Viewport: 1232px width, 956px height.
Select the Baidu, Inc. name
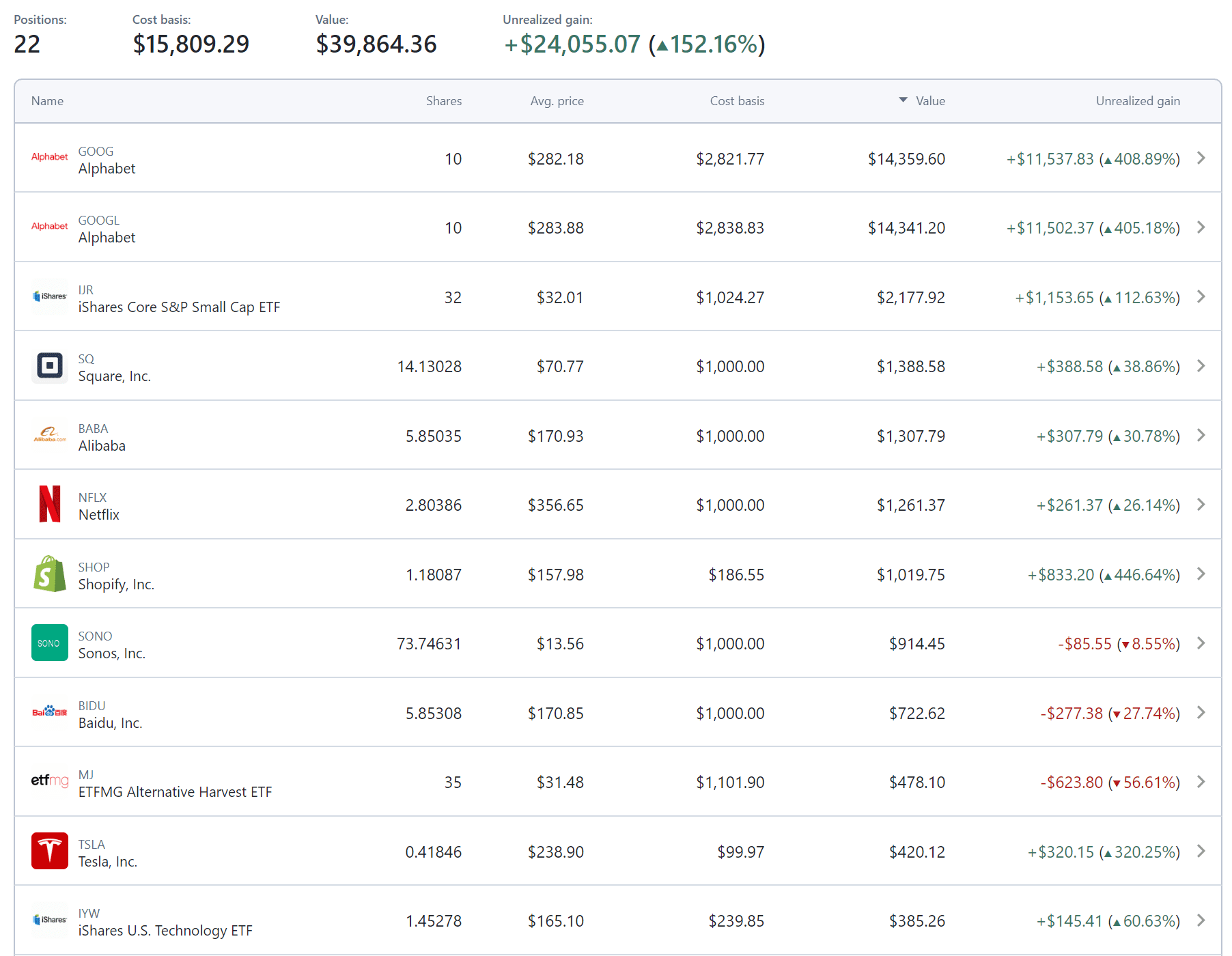pyautogui.click(x=110, y=723)
